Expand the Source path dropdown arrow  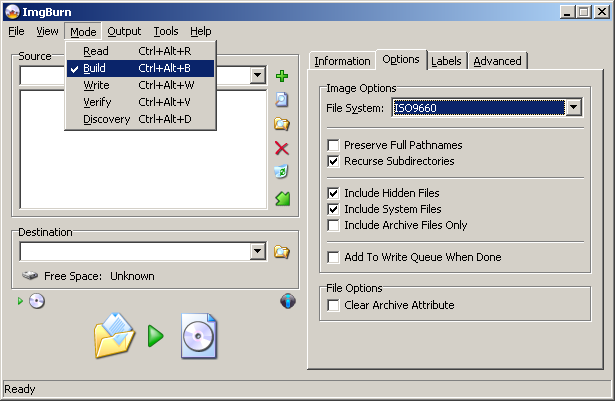coord(257,75)
